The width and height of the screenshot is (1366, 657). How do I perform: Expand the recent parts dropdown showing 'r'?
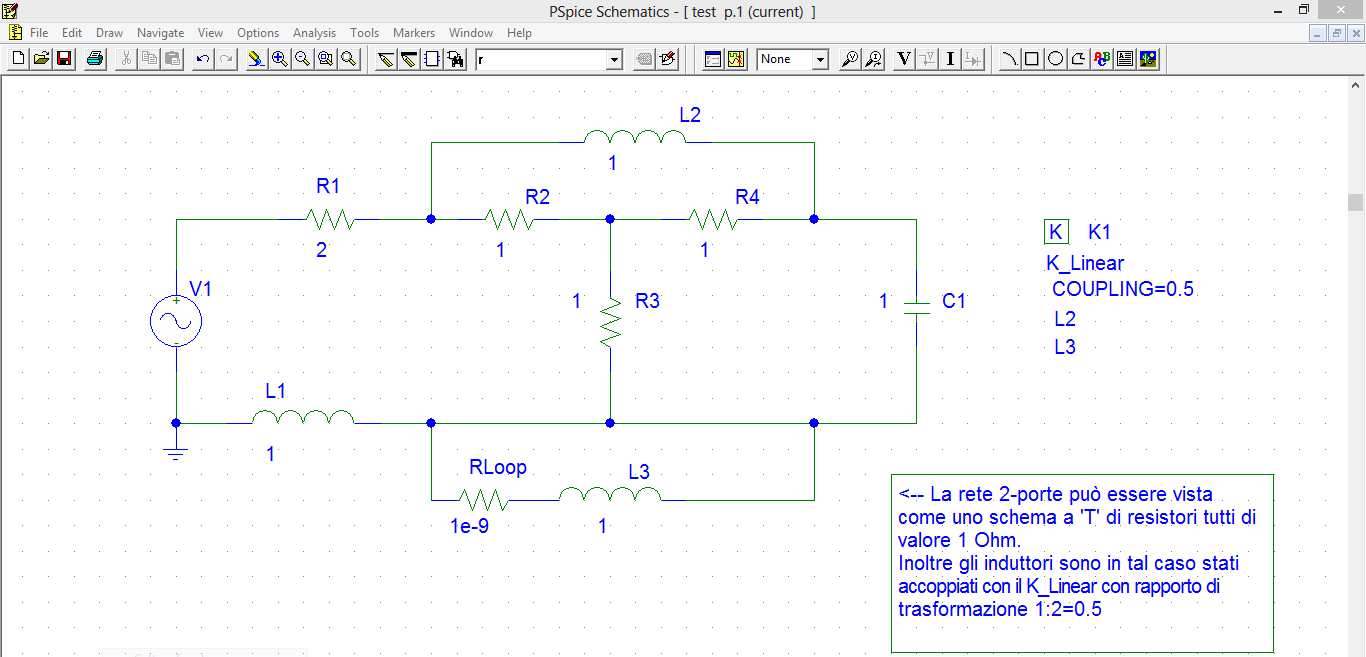(x=614, y=60)
